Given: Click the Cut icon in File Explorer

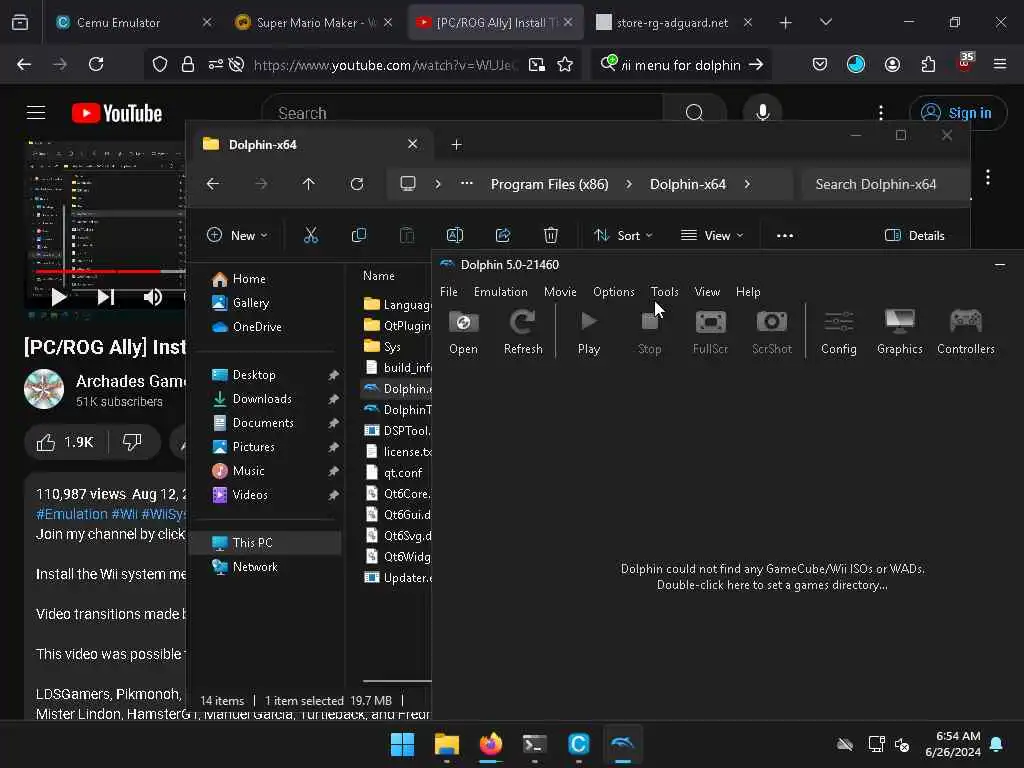Looking at the screenshot, I should [x=311, y=235].
